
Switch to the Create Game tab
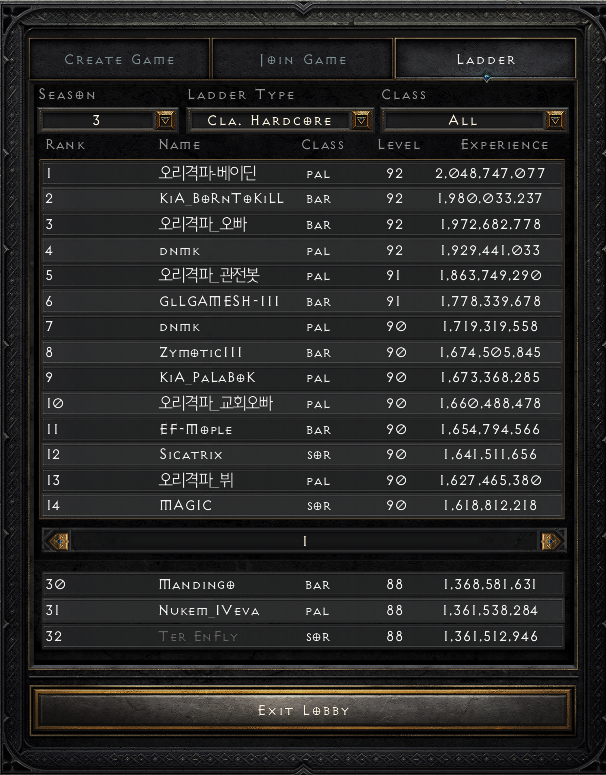tap(120, 59)
